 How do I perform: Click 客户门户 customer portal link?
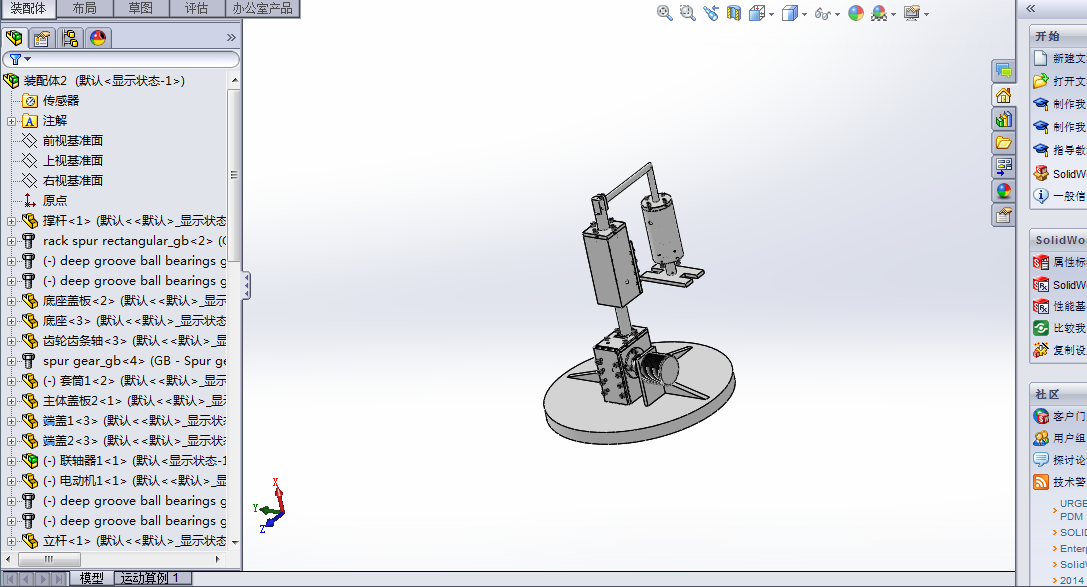click(x=1069, y=417)
